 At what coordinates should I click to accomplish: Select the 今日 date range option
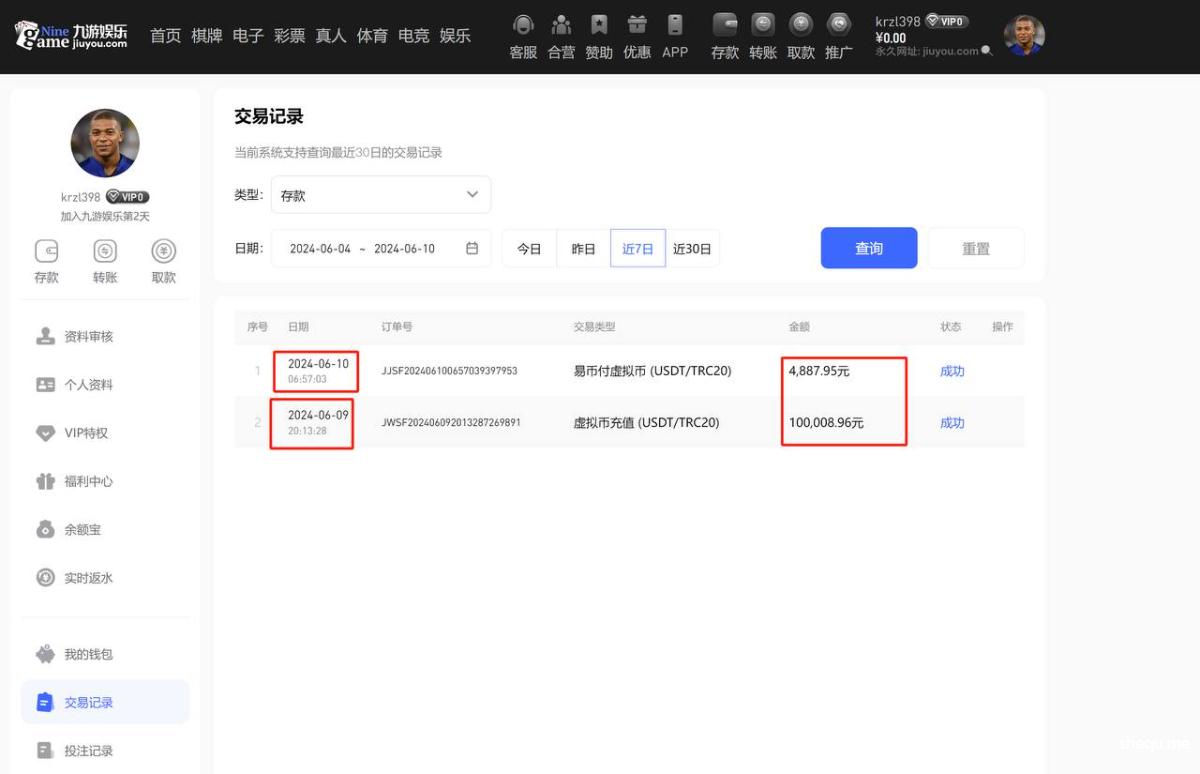[x=529, y=249]
